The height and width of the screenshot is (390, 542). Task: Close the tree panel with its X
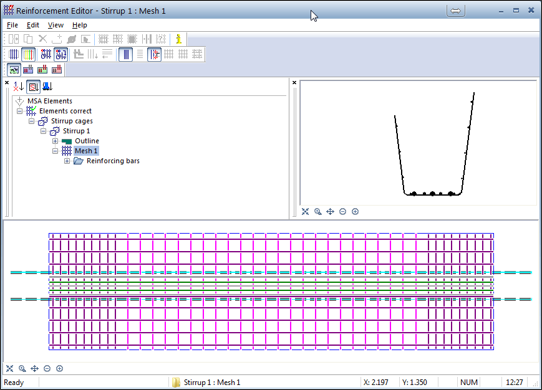click(x=7, y=83)
